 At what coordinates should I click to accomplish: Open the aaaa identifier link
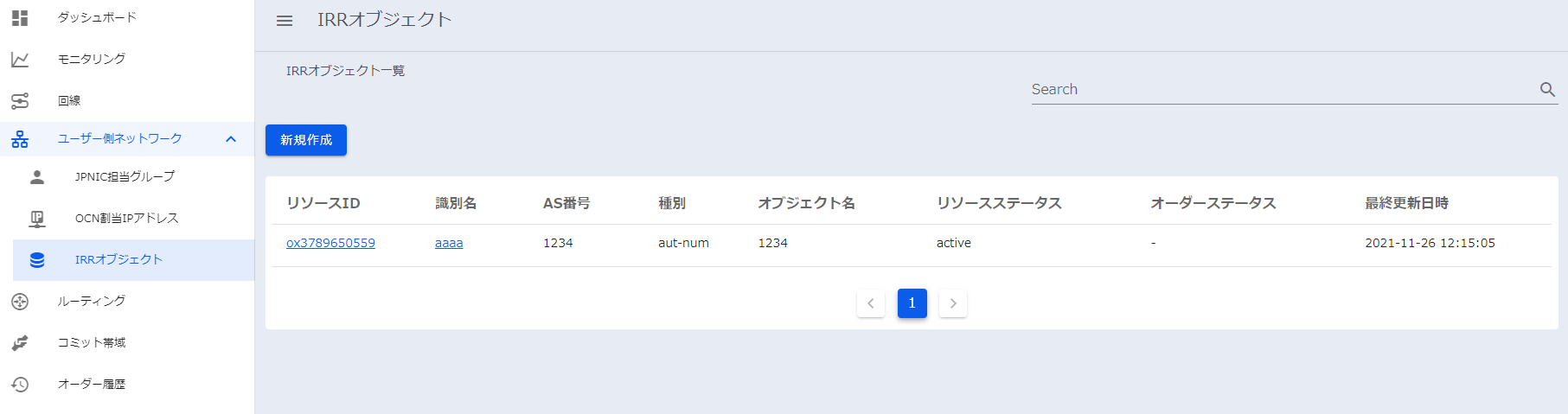click(x=449, y=244)
